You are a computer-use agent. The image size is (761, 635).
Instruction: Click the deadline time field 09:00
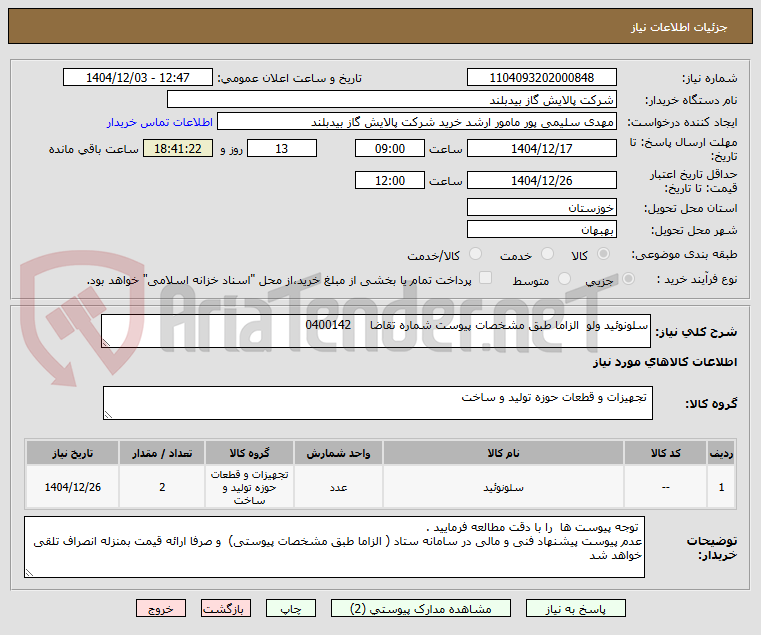[x=390, y=148]
